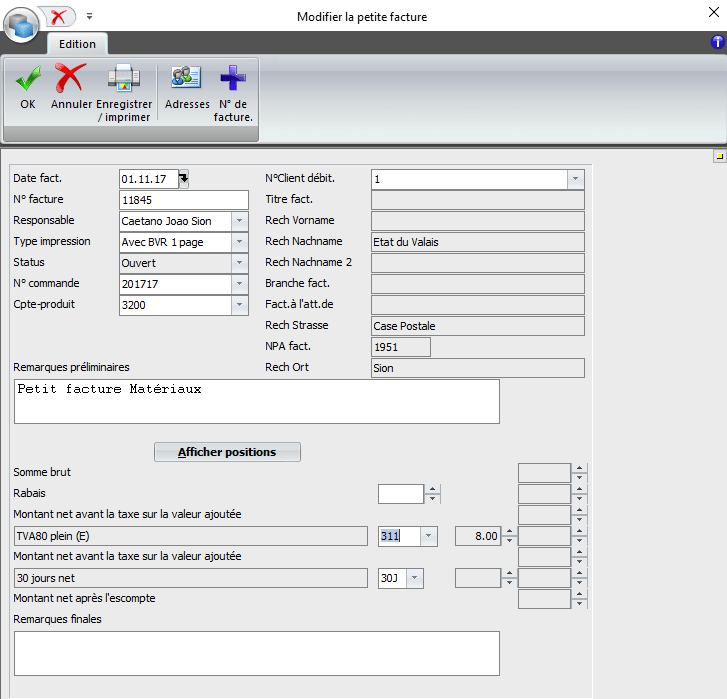
Task: Open the Date fact. calendar dropdown
Action: pos(184,178)
